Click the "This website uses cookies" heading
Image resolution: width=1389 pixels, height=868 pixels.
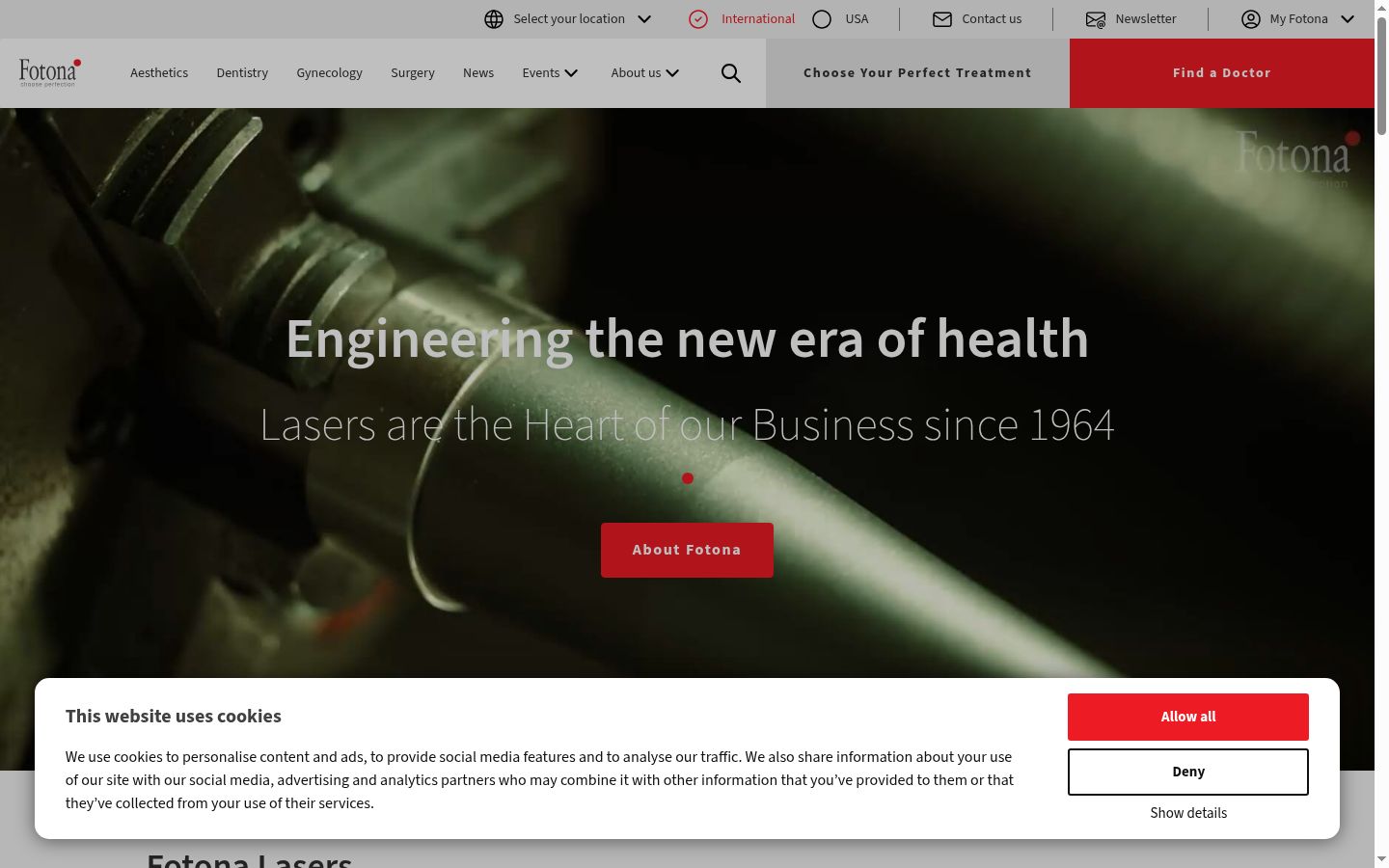[x=174, y=717]
